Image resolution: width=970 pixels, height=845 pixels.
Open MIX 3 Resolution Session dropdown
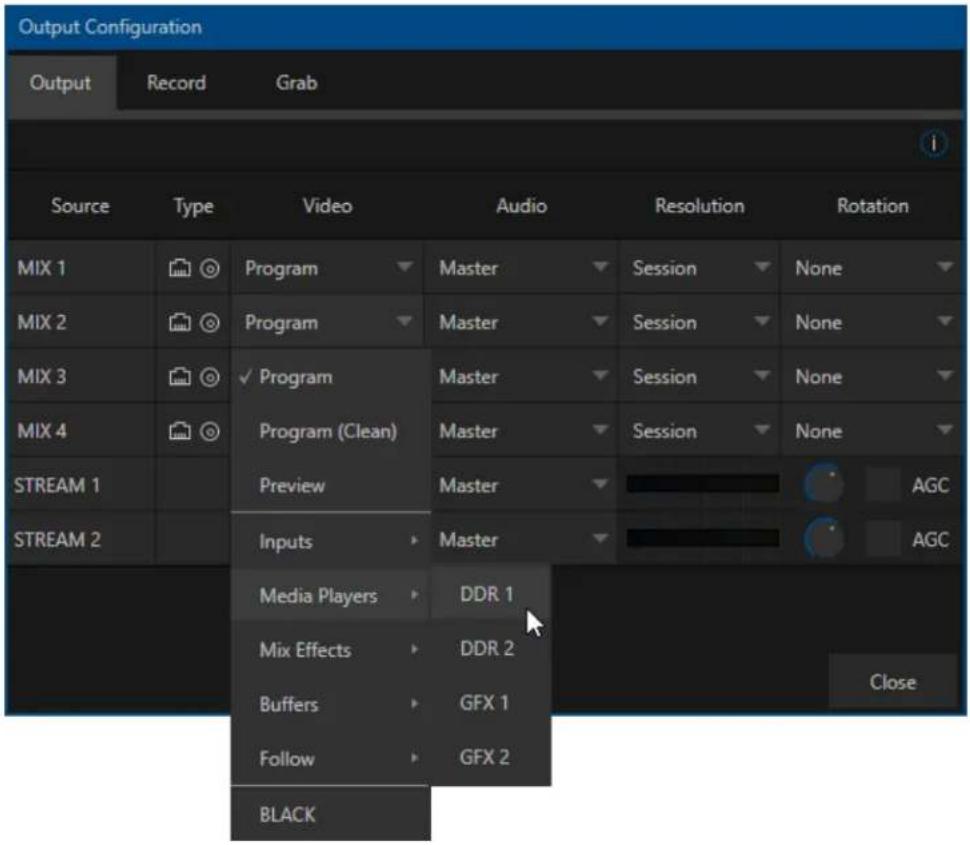(x=699, y=377)
